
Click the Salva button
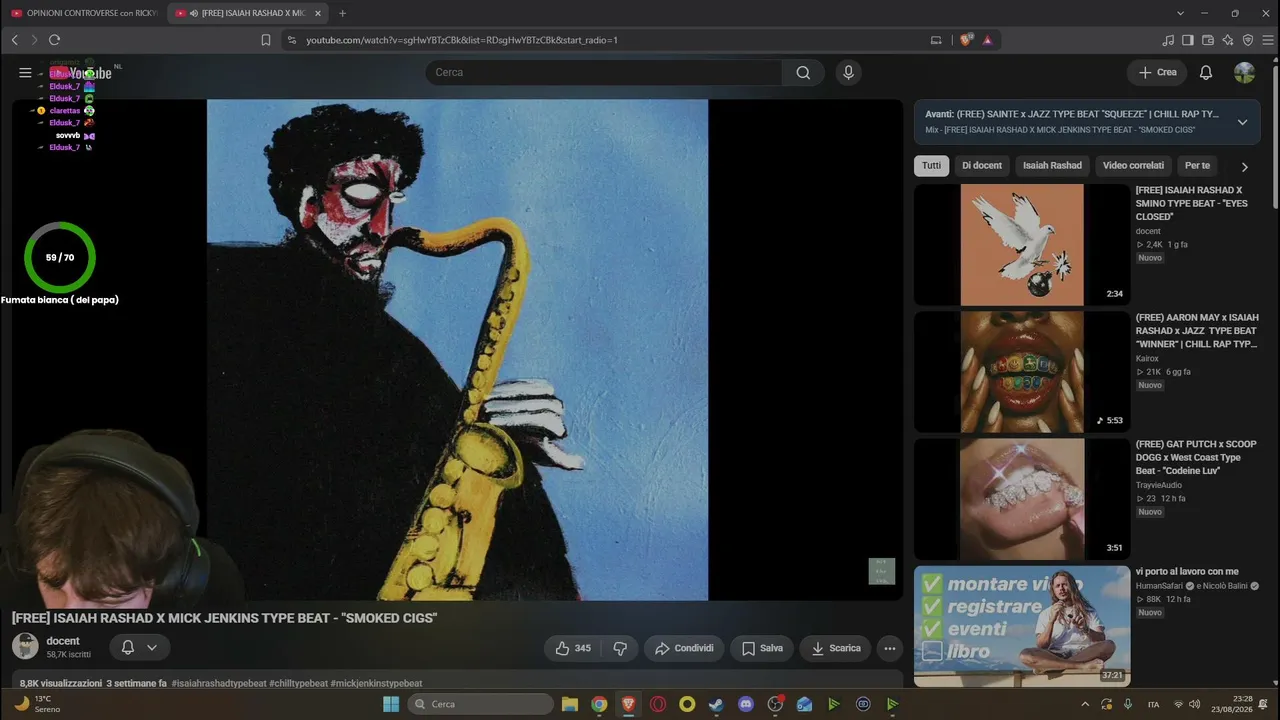tap(762, 648)
